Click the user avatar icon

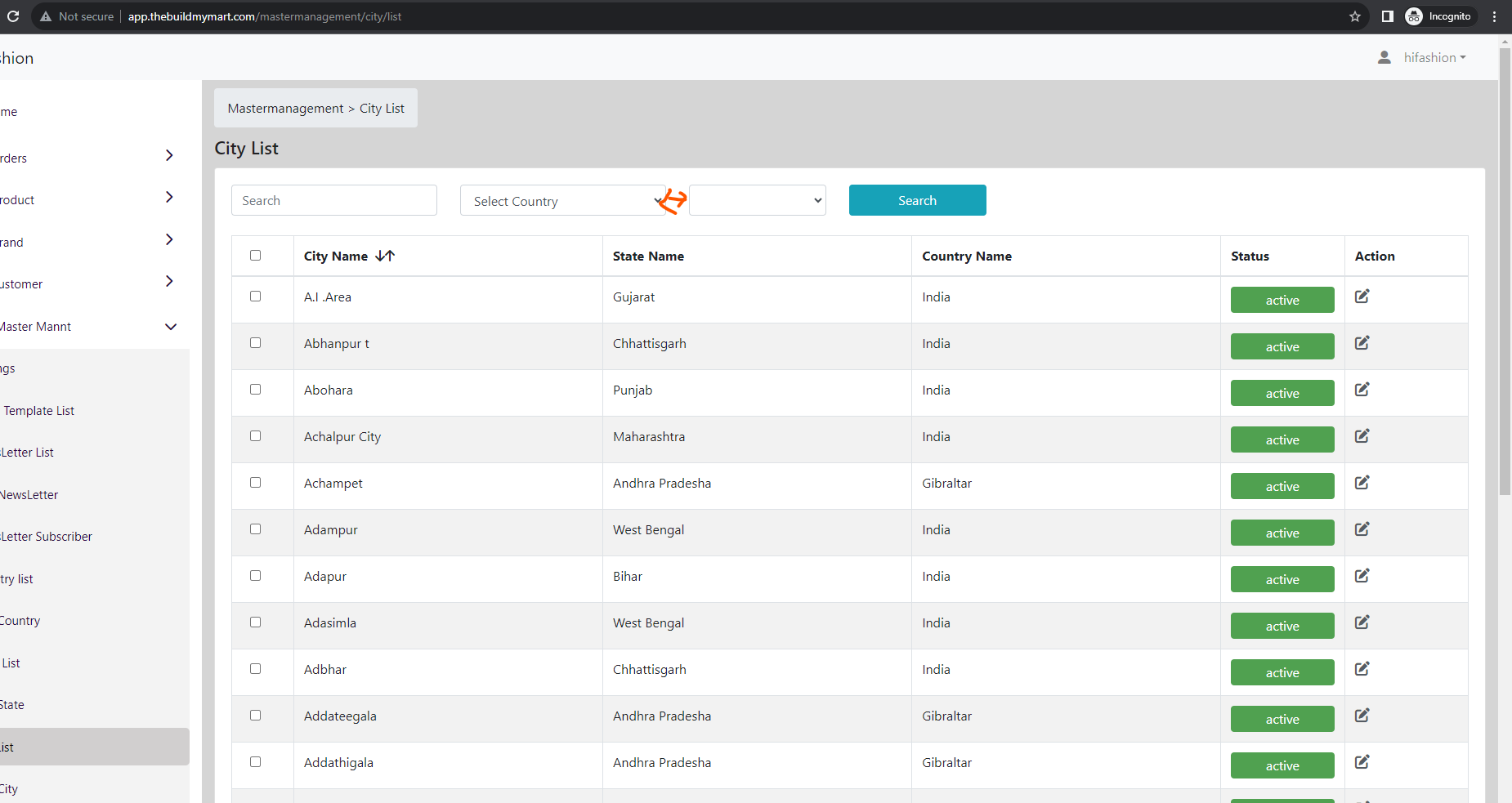1385,57
